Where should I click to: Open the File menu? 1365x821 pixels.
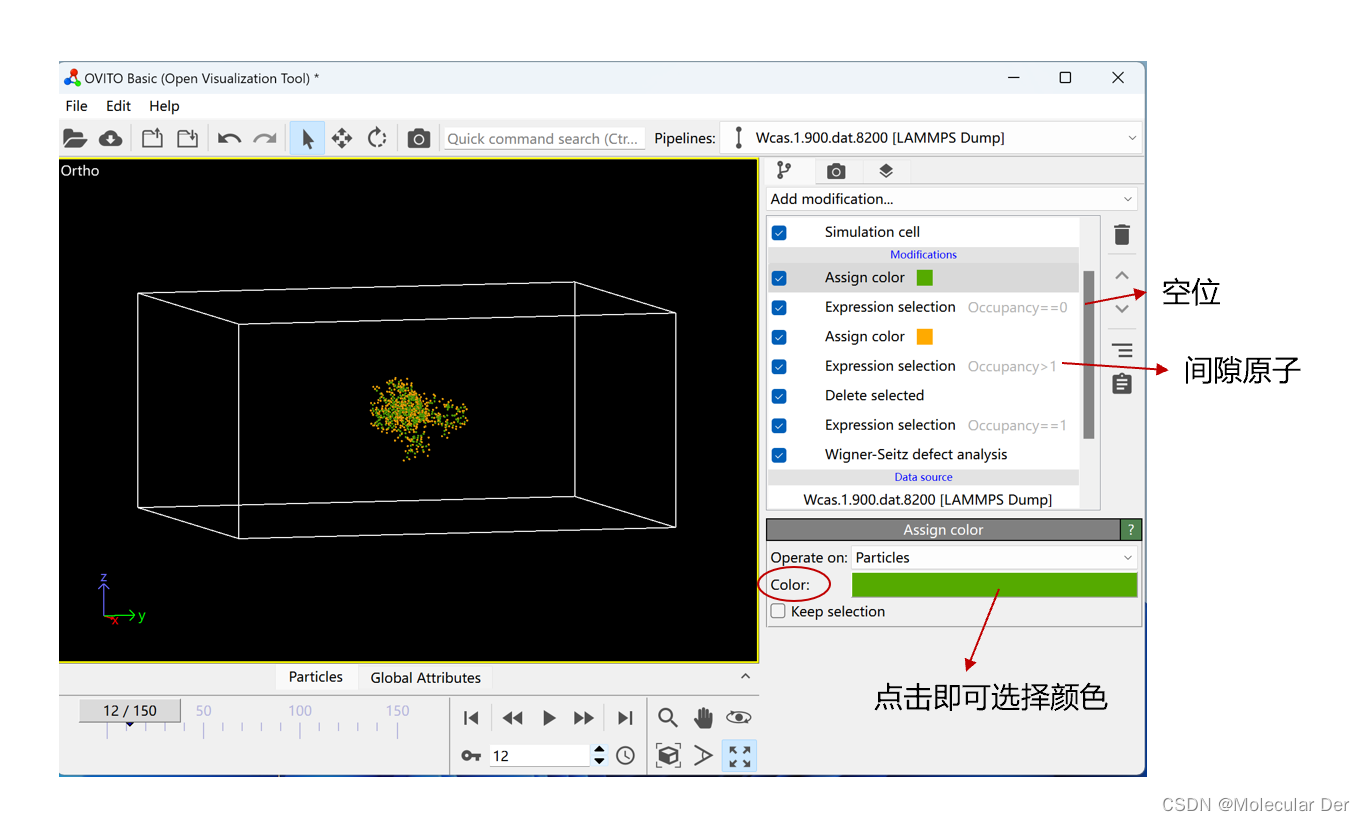coord(76,106)
